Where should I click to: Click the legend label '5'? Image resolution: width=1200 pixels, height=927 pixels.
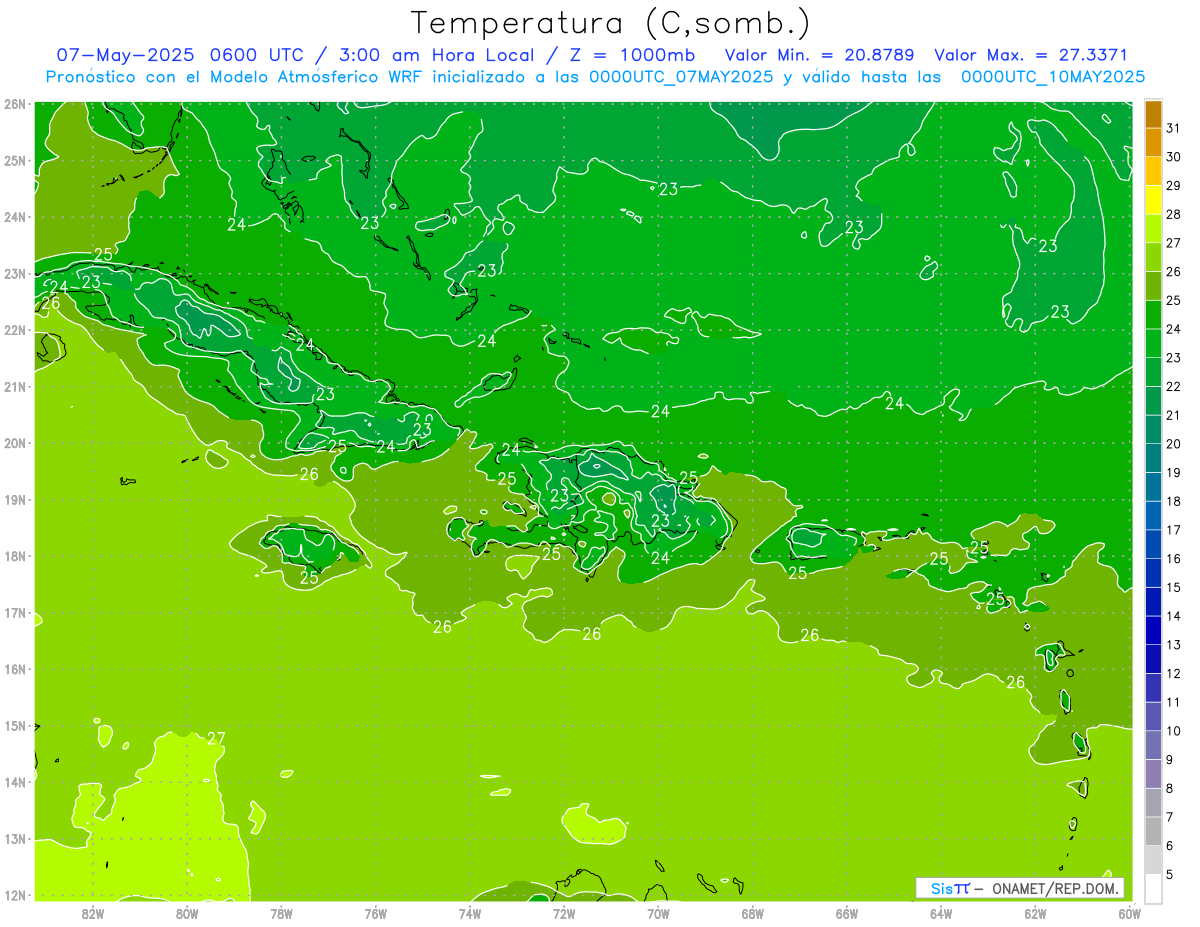pyautogui.click(x=1170, y=875)
